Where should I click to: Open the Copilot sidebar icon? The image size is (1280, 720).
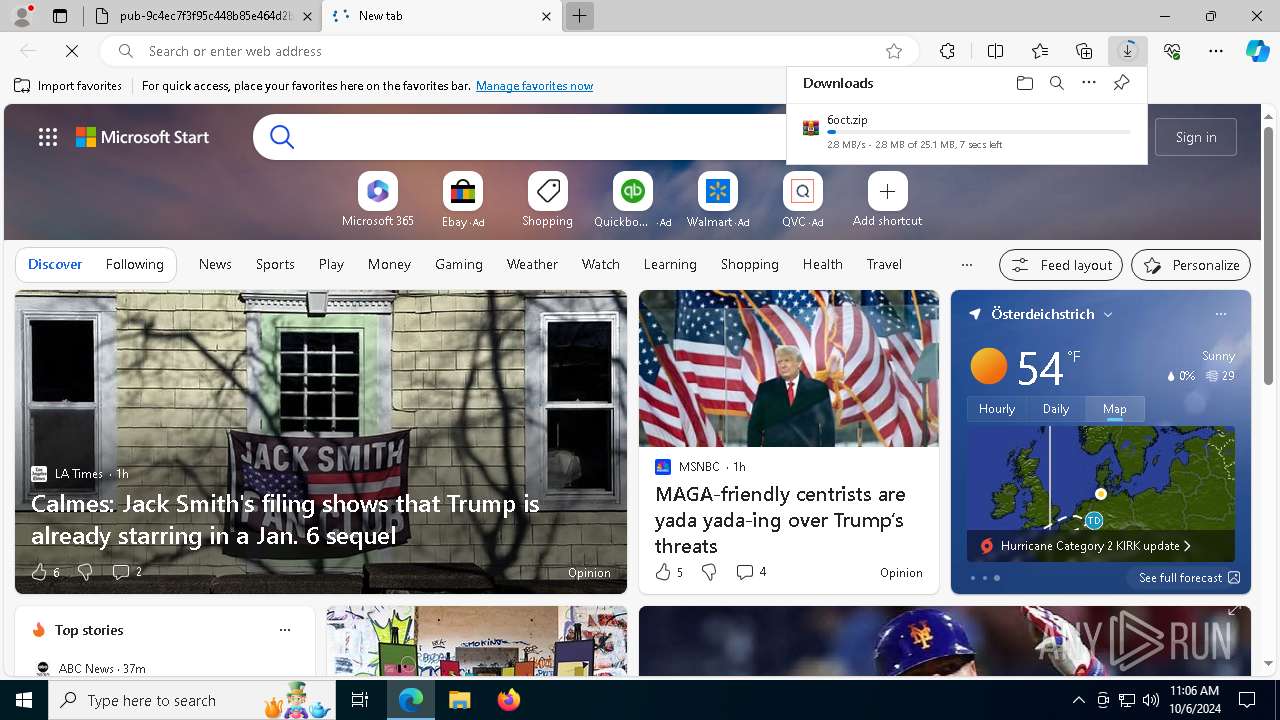click(1258, 51)
